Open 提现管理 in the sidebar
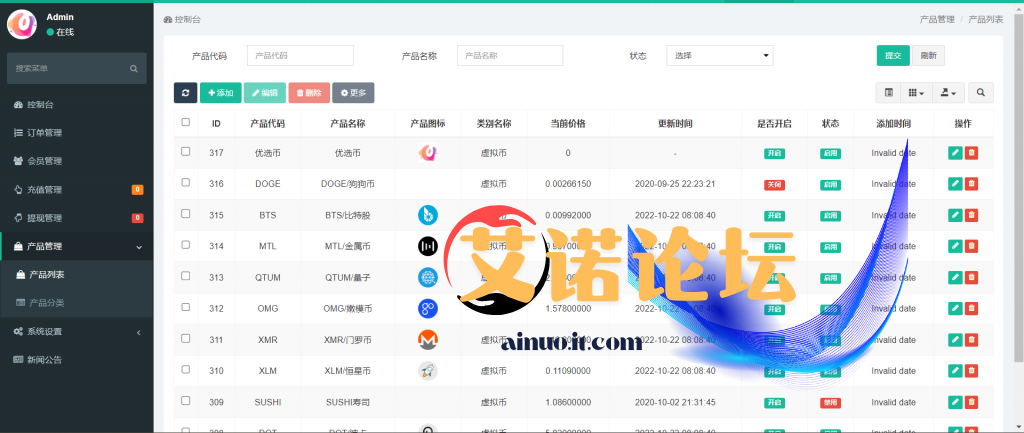Screen dimensions: 1024x433 click(x=76, y=218)
